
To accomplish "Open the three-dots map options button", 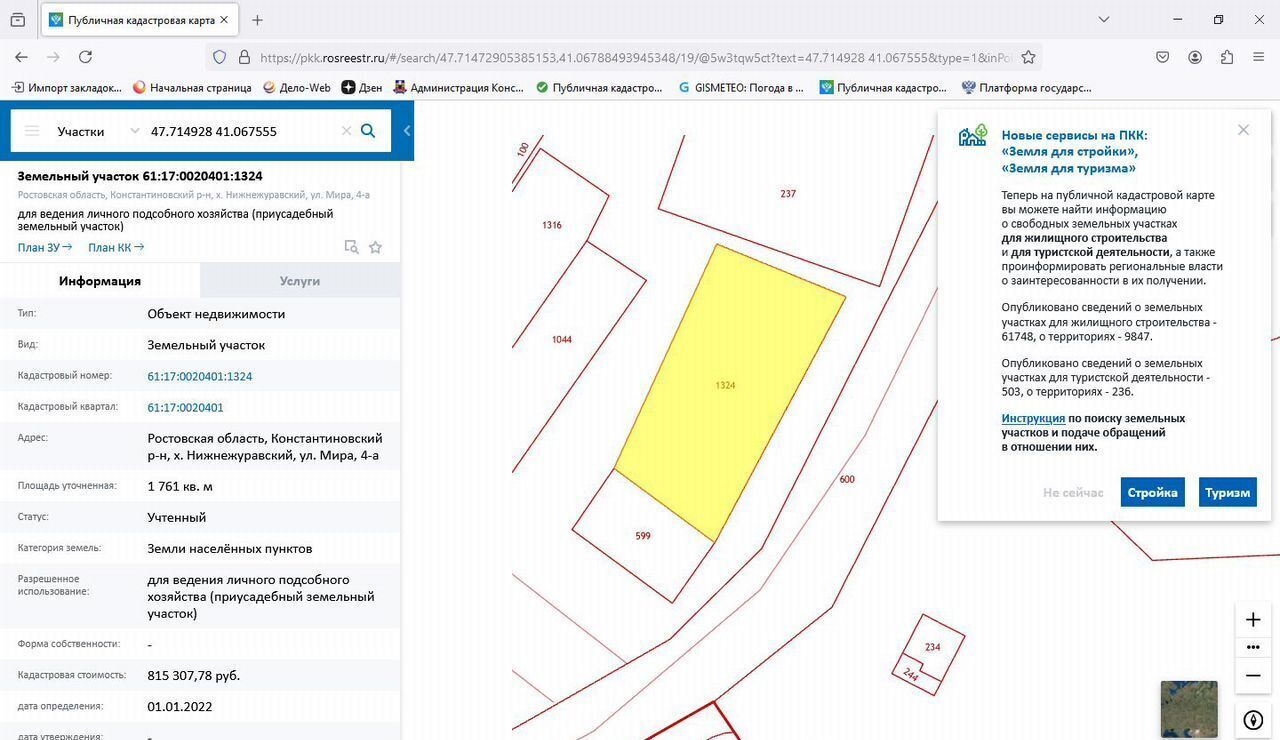I will [1253, 647].
